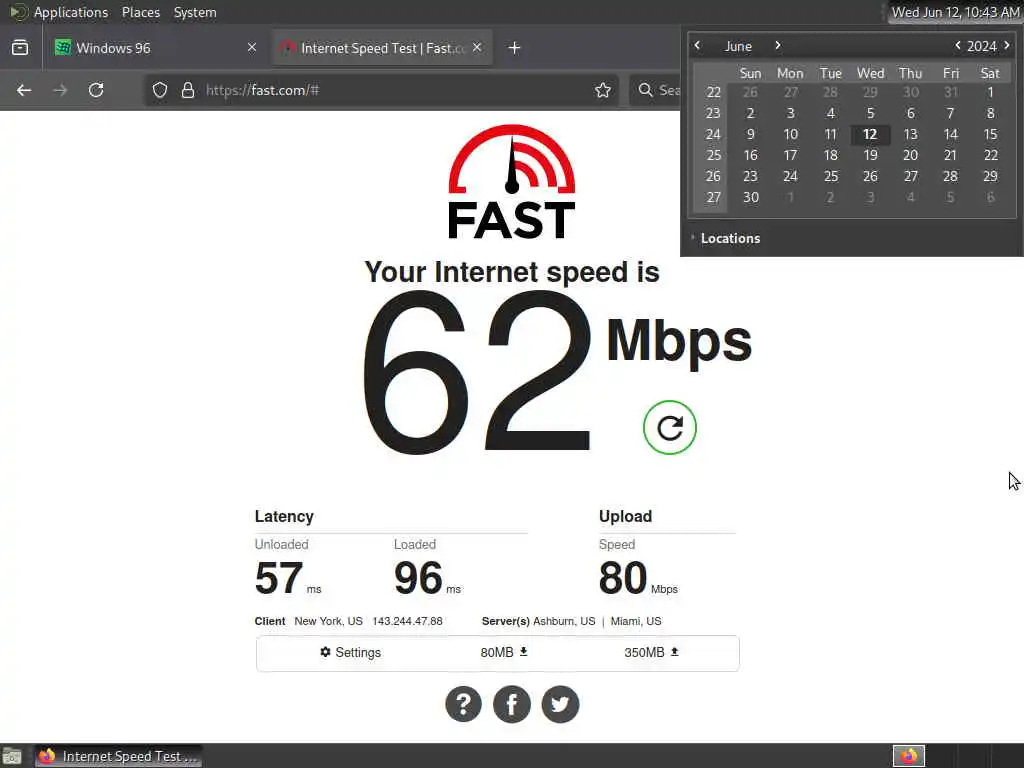Open the Places menu
This screenshot has width=1024, height=768.
point(141,12)
